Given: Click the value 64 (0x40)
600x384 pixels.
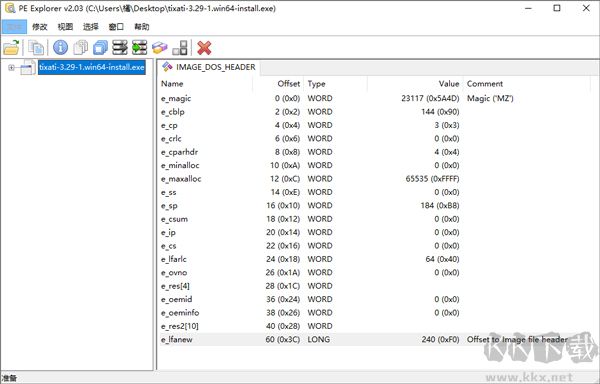Looking at the screenshot, I should coord(442,259).
